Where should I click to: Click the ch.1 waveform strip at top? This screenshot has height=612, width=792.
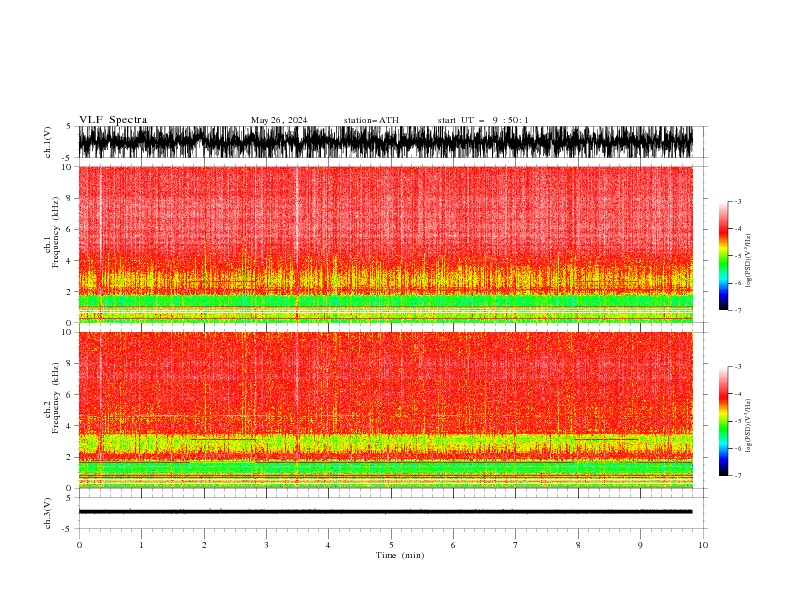(x=385, y=142)
